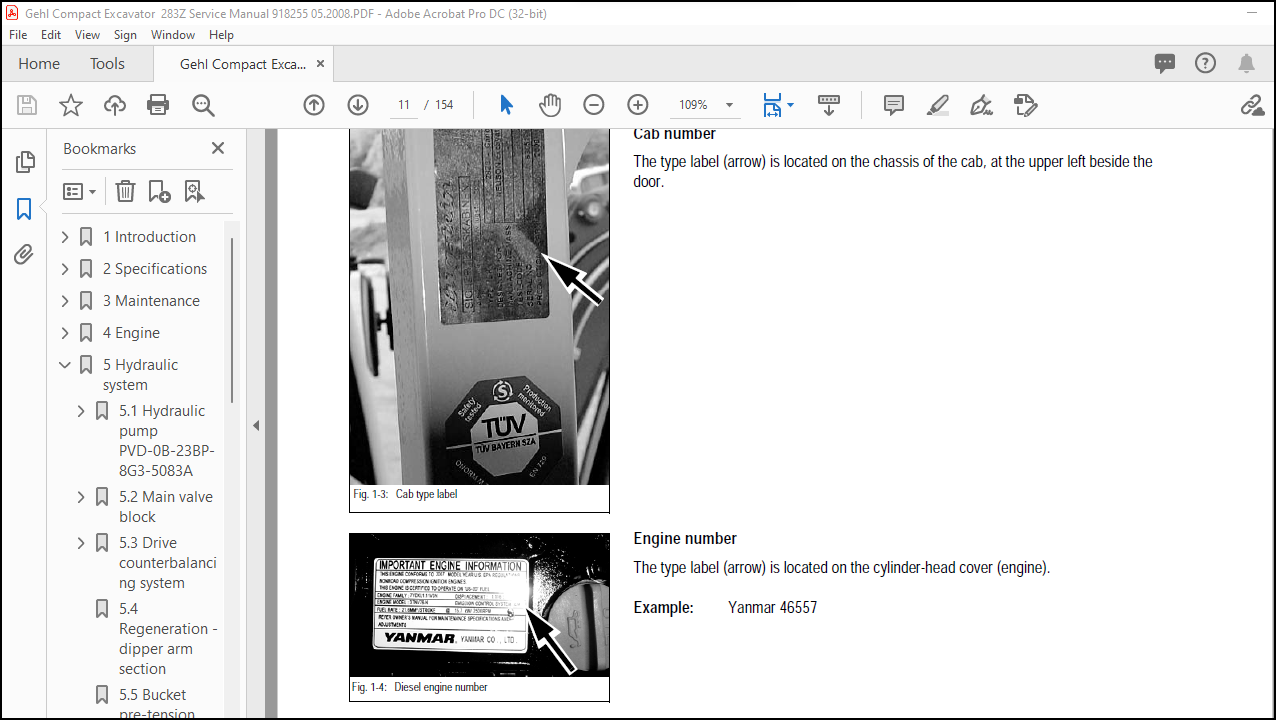The height and width of the screenshot is (720, 1276).
Task: Open the Edit menu
Action: click(51, 34)
